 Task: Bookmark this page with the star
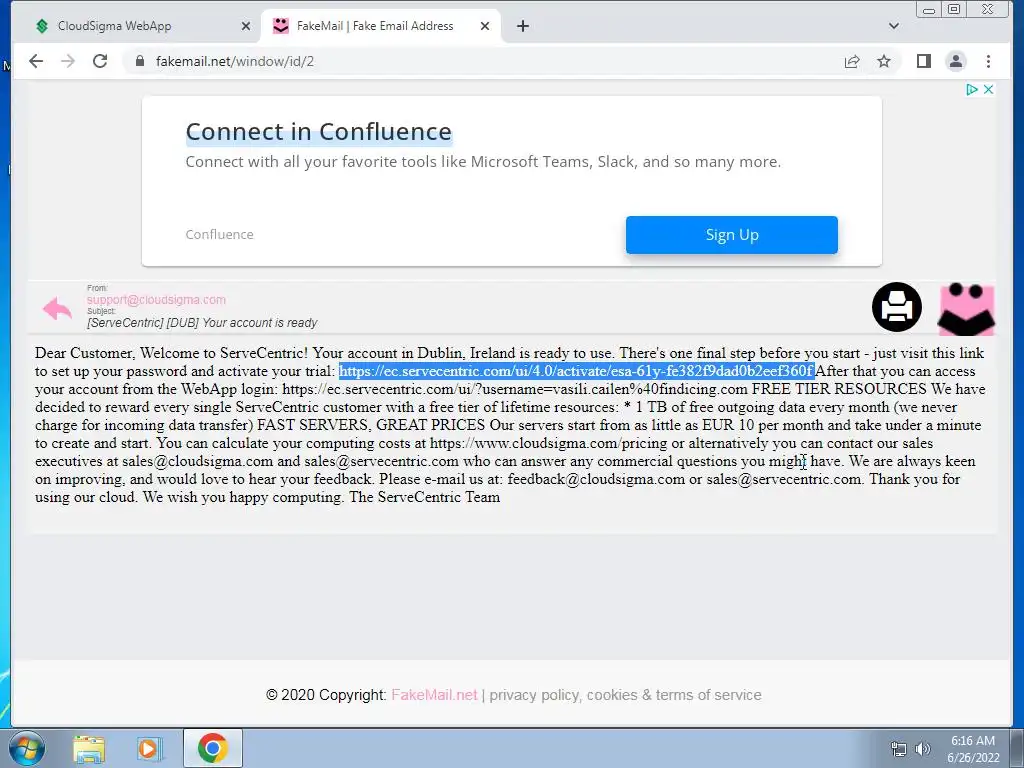tap(884, 61)
